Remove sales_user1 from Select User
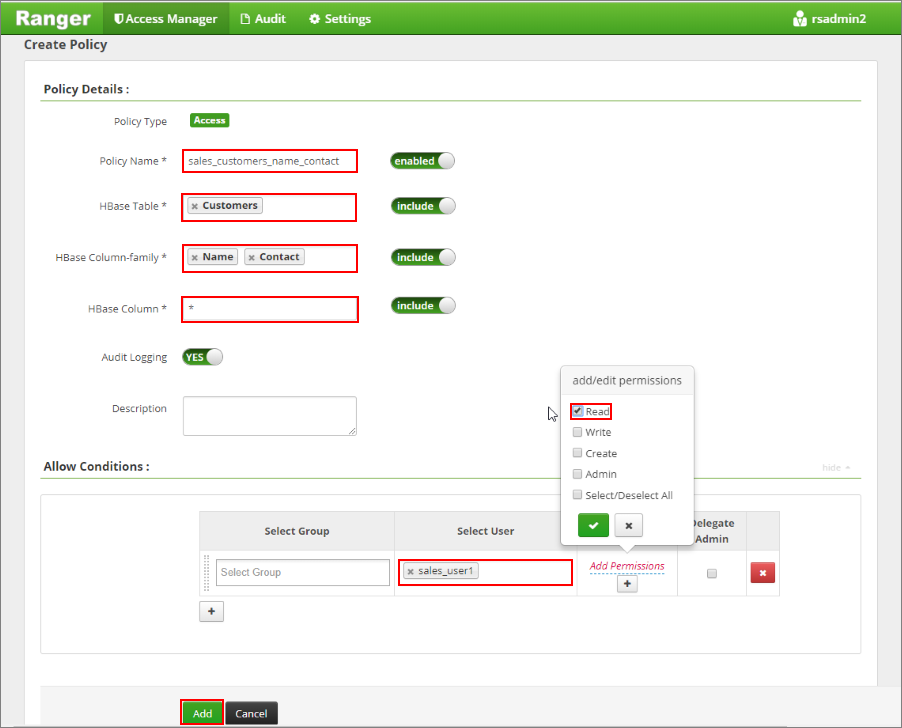This screenshot has width=902, height=728. [410, 572]
